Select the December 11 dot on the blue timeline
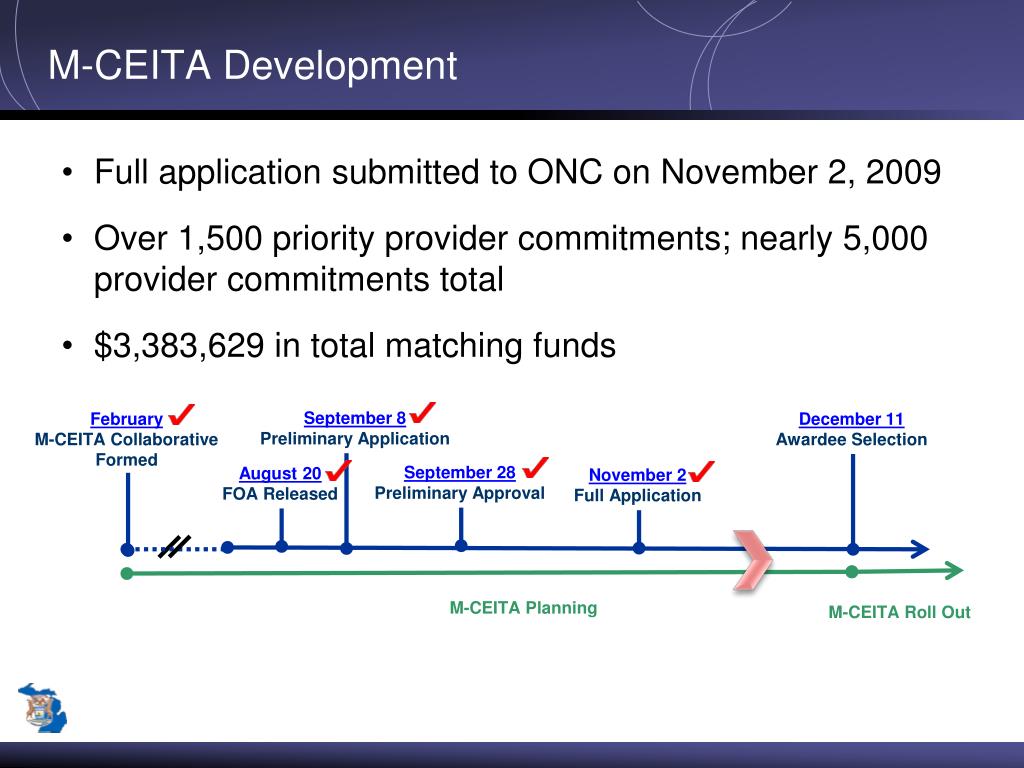This screenshot has width=1024, height=768. [853, 549]
